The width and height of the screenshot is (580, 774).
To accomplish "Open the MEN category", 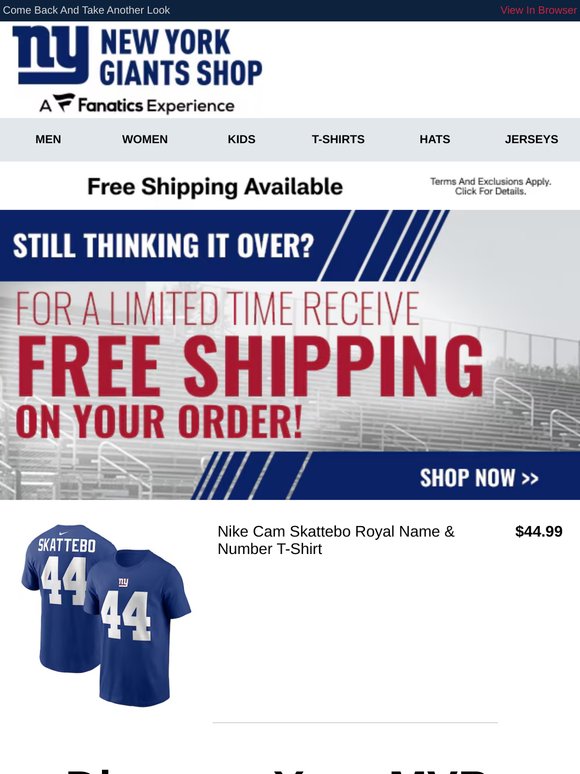I will click(x=48, y=139).
